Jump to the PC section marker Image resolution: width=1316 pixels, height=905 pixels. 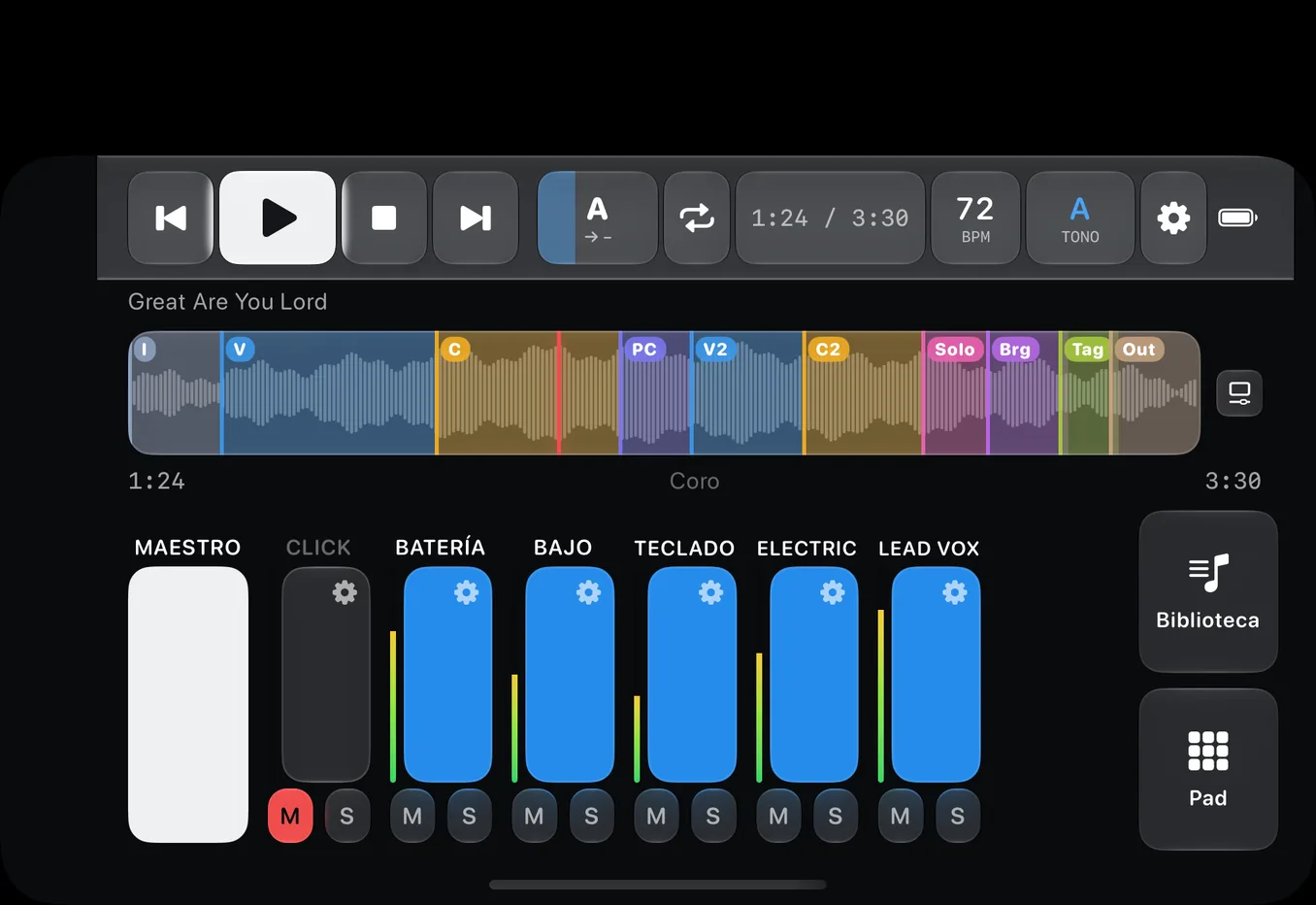tap(644, 350)
